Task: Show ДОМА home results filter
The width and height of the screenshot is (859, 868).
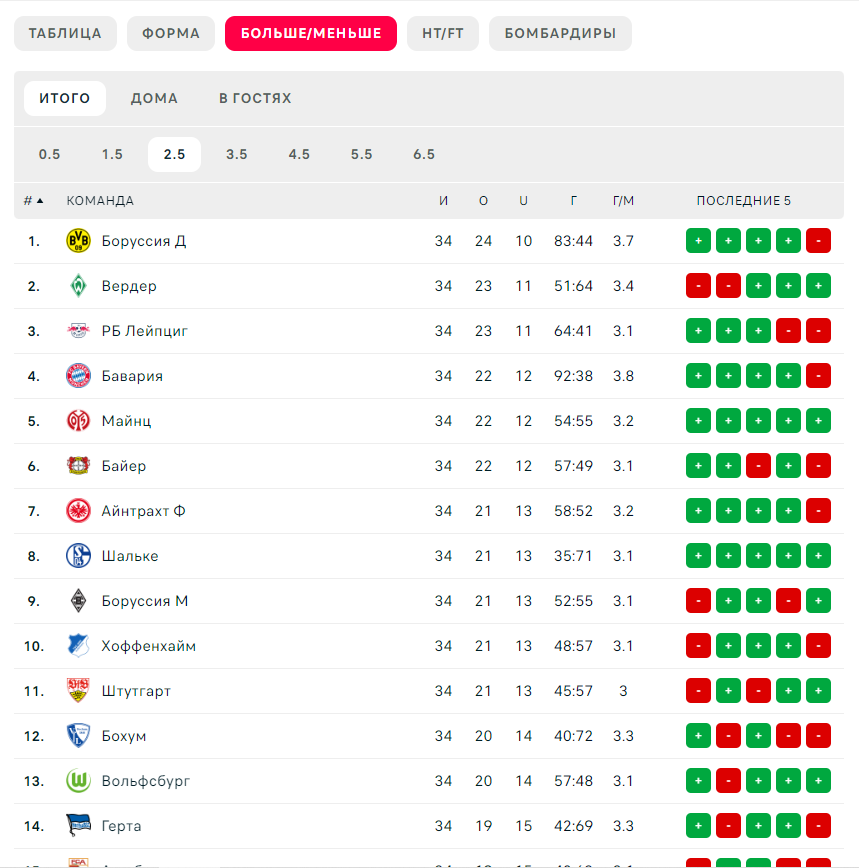Action: pyautogui.click(x=154, y=98)
